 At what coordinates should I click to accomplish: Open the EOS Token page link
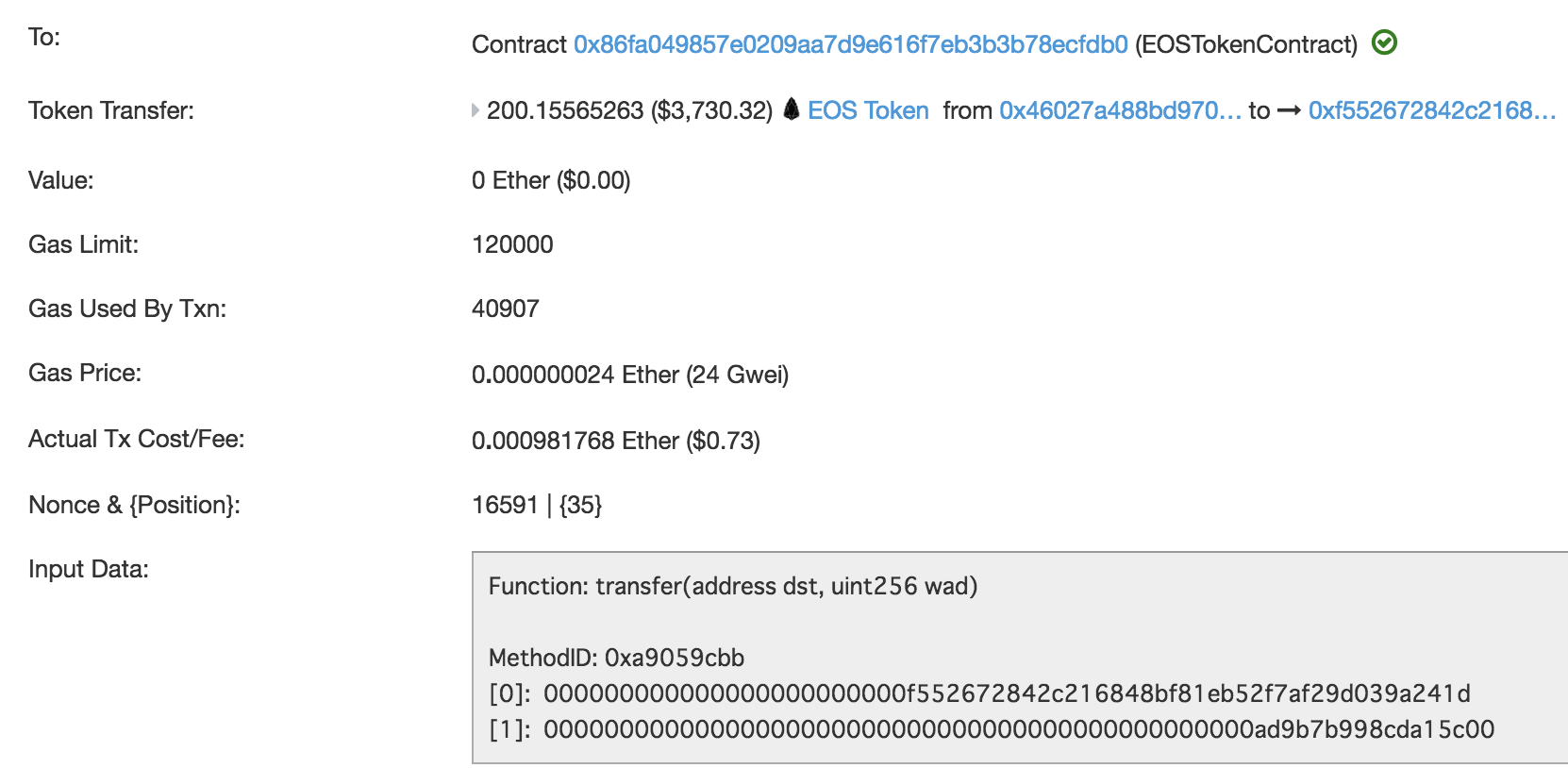point(868,110)
